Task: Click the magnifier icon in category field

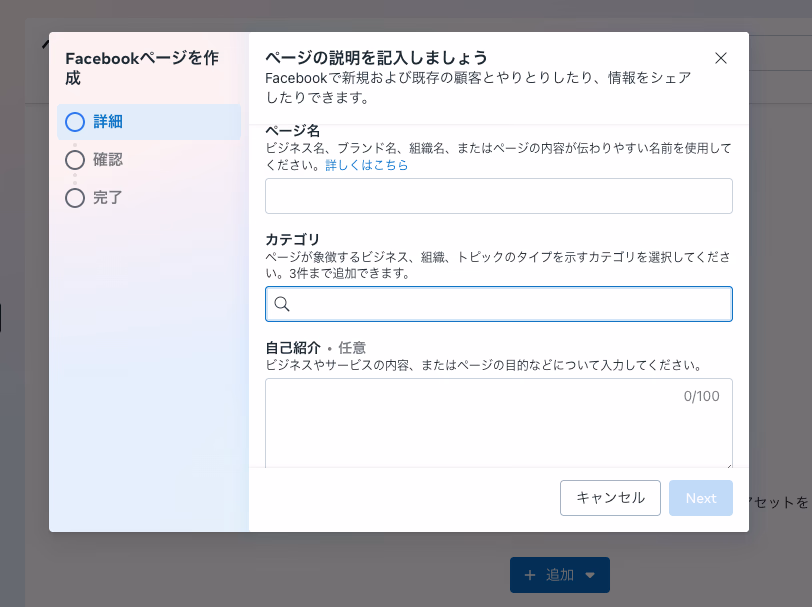Action: pyautogui.click(x=282, y=304)
